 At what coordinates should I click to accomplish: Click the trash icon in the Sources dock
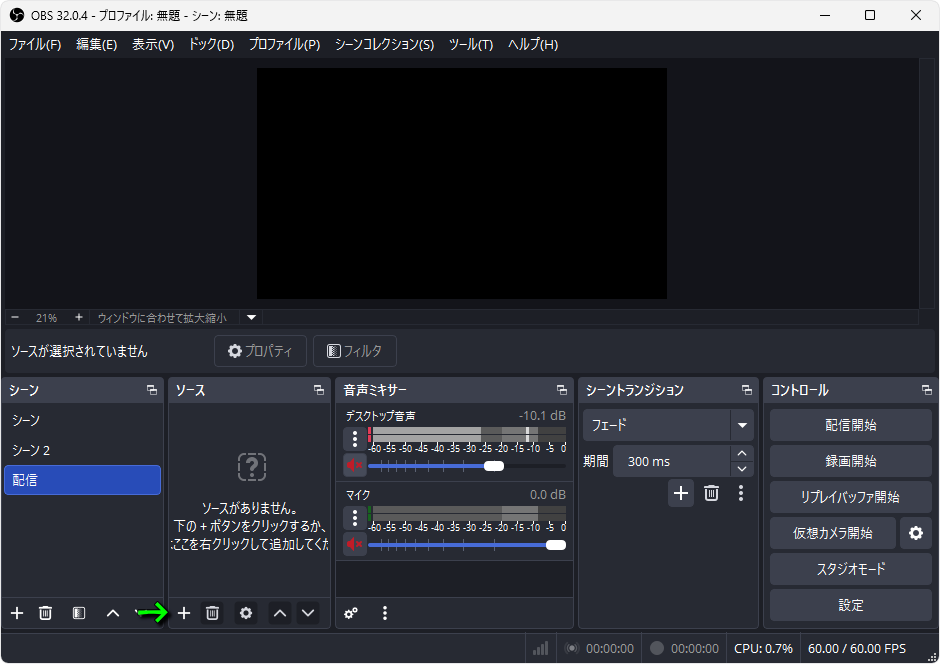[x=212, y=613]
